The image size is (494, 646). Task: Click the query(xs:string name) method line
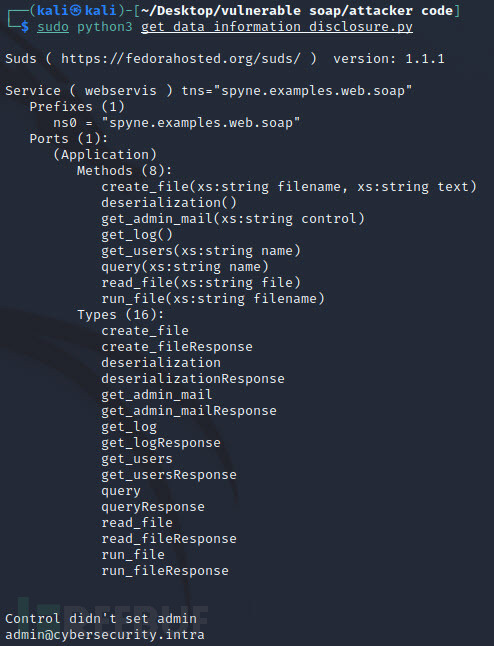[x=185, y=267]
